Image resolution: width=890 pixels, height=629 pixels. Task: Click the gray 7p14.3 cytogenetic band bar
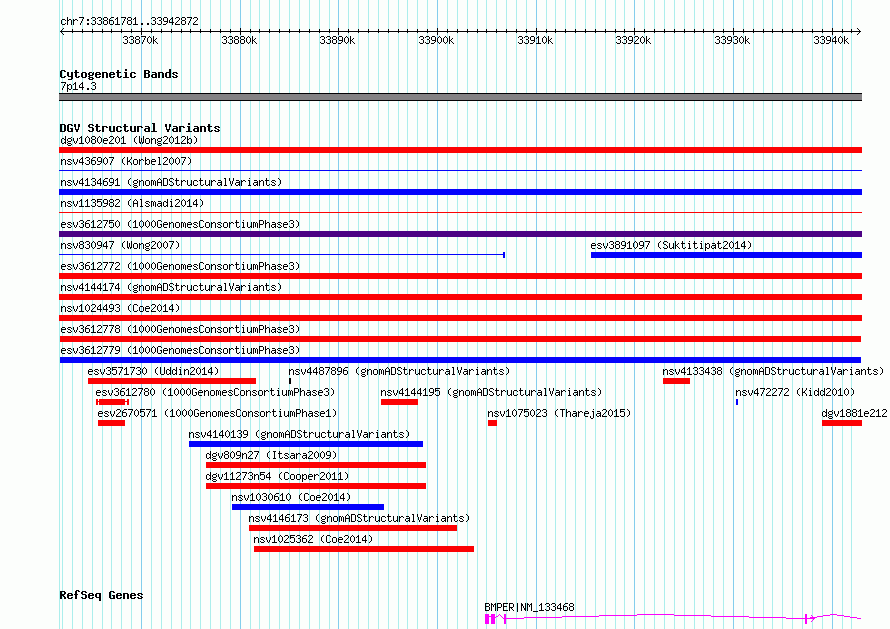(460, 97)
